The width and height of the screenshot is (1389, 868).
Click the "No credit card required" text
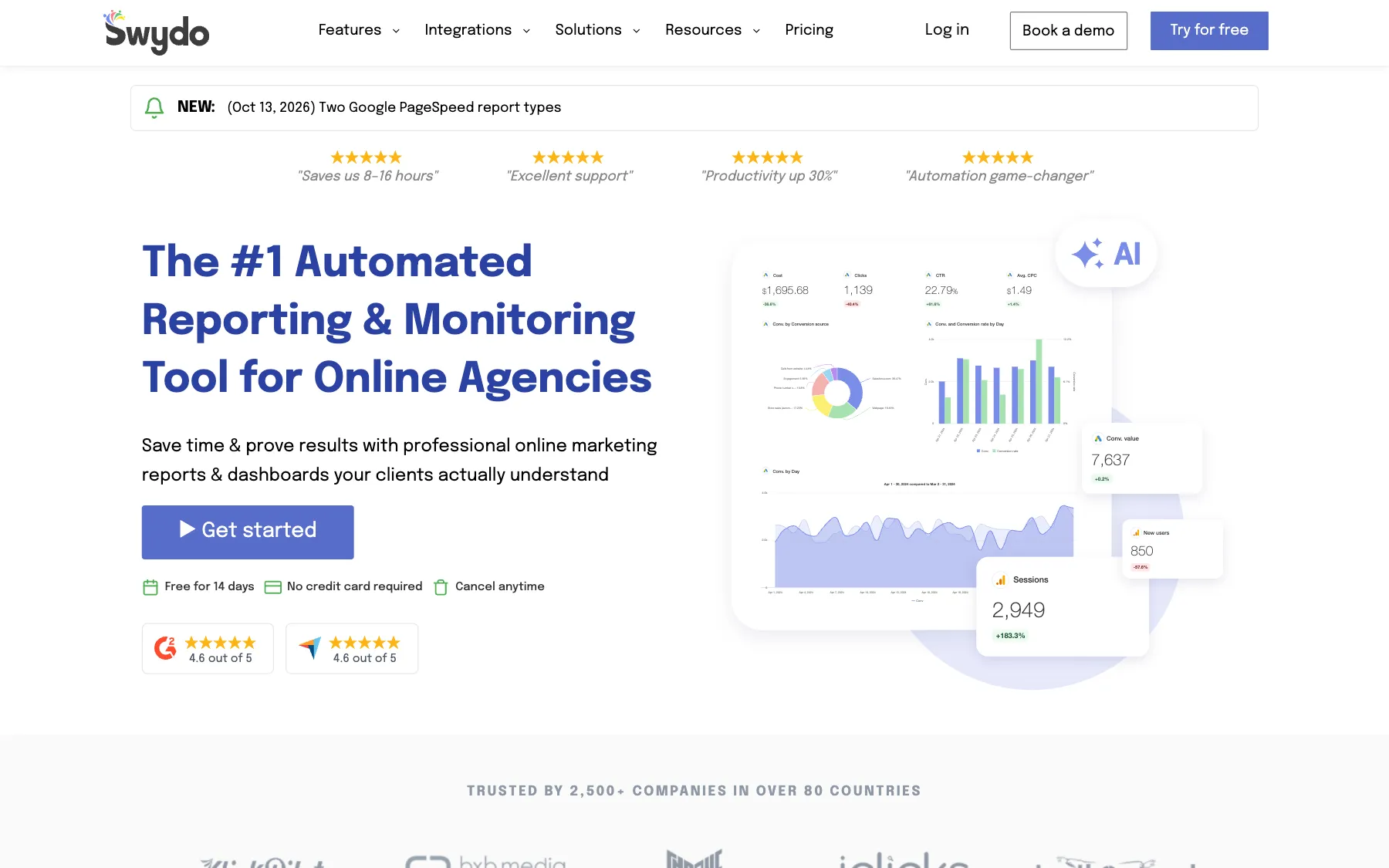click(355, 586)
